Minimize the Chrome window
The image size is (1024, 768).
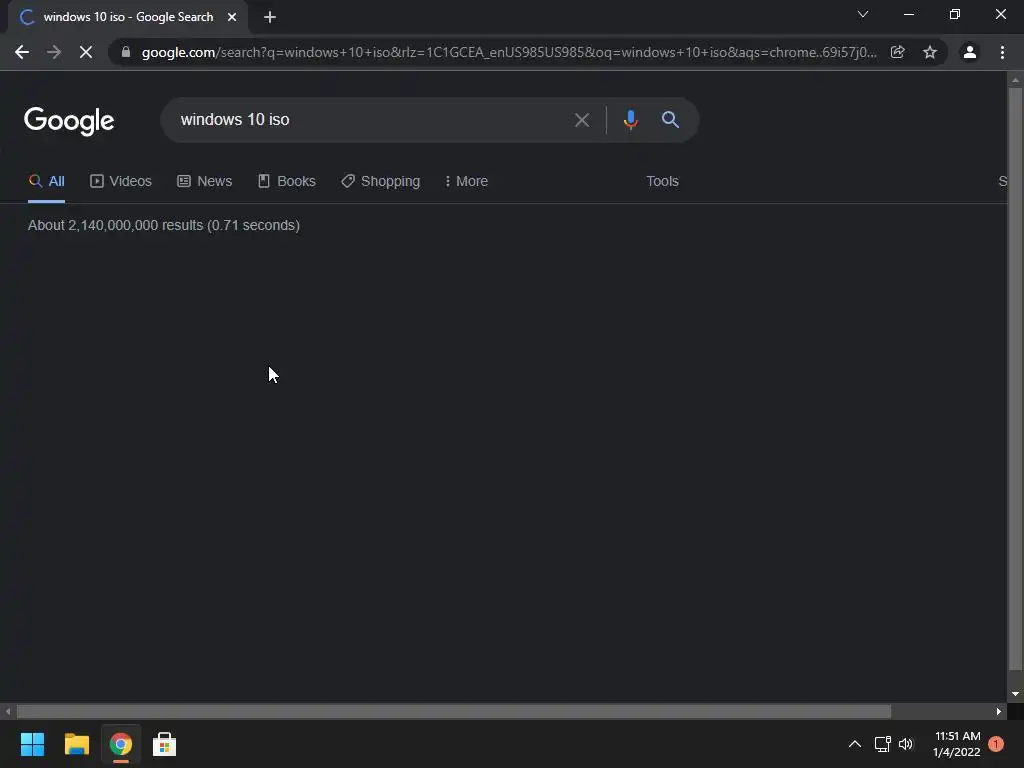[908, 14]
